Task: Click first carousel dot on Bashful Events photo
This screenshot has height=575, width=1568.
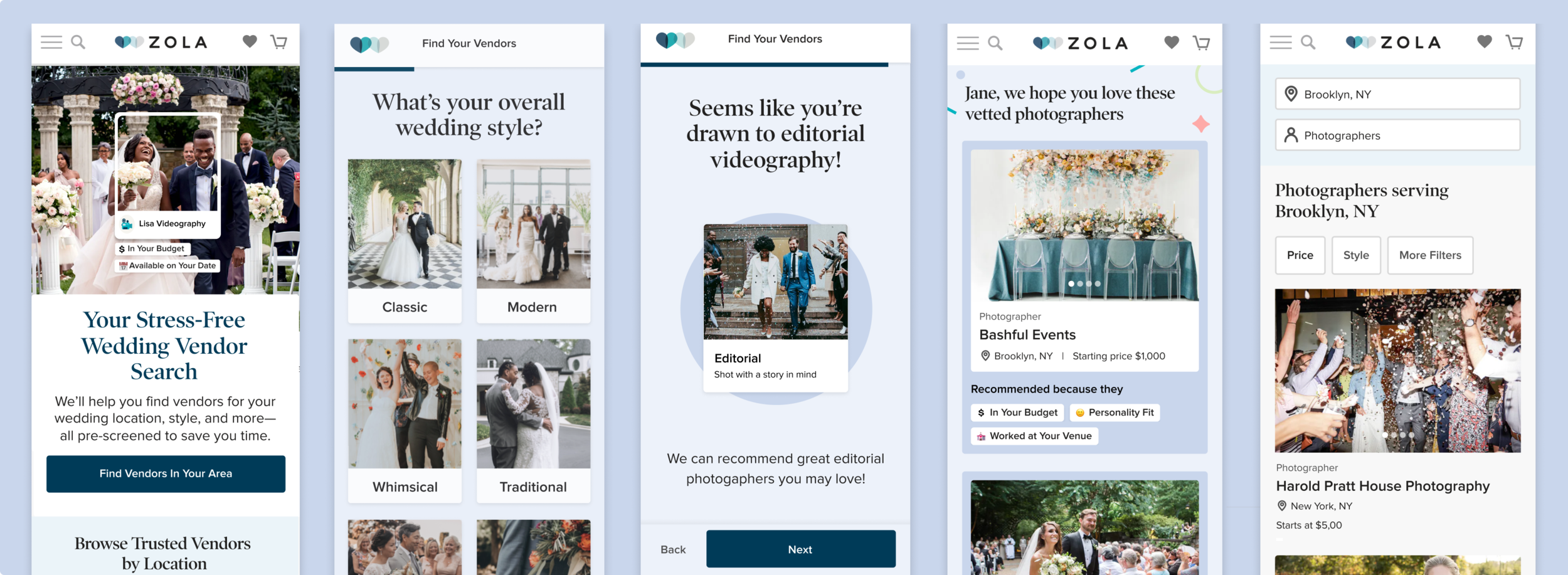Action: coord(1071,284)
